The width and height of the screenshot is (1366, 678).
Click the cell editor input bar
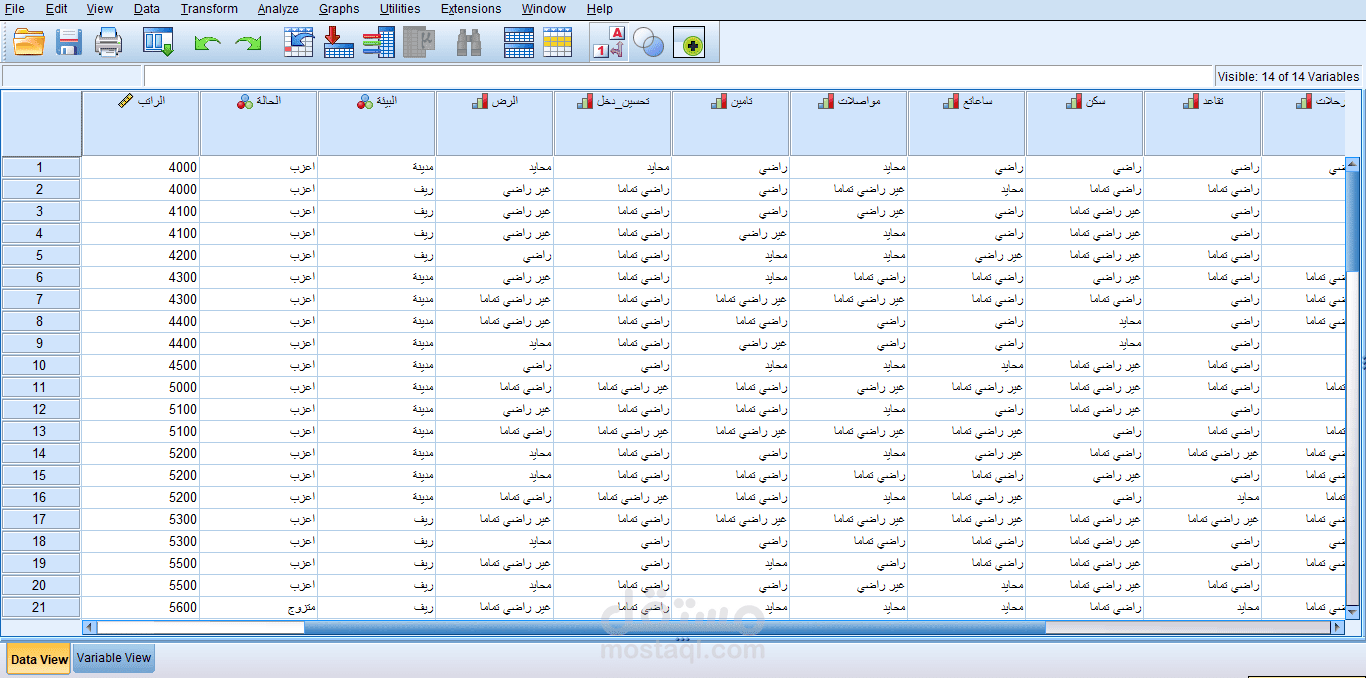pos(677,76)
